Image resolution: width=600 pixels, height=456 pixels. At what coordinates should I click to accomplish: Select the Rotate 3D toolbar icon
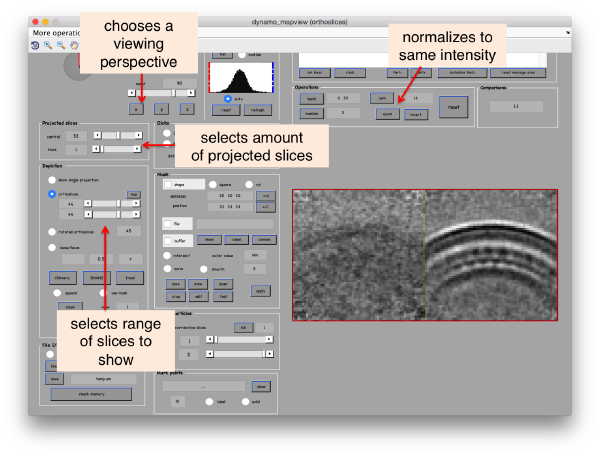[x=35, y=46]
